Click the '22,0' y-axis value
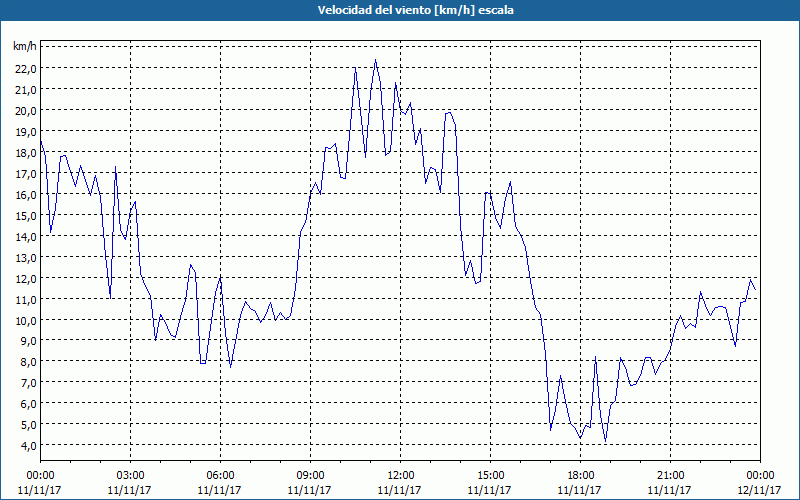Image resolution: width=800 pixels, height=500 pixels. (27, 69)
